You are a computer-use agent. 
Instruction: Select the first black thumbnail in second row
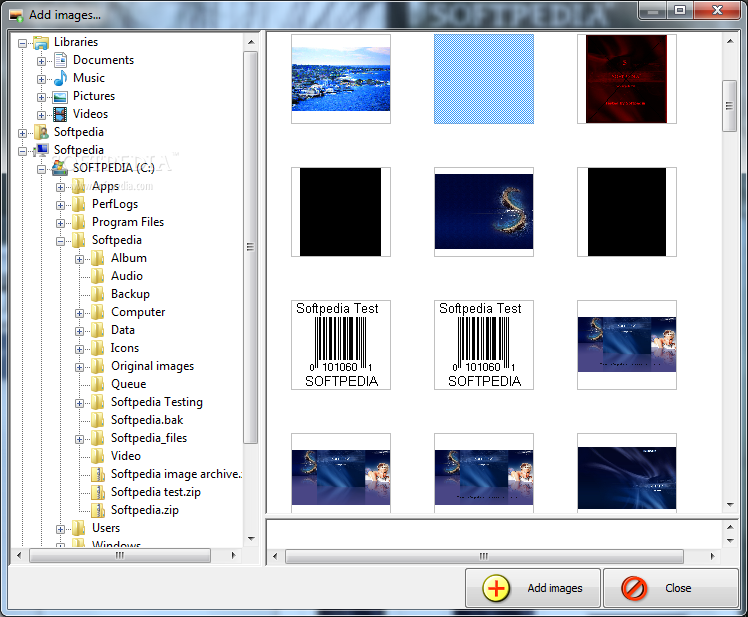(x=341, y=211)
